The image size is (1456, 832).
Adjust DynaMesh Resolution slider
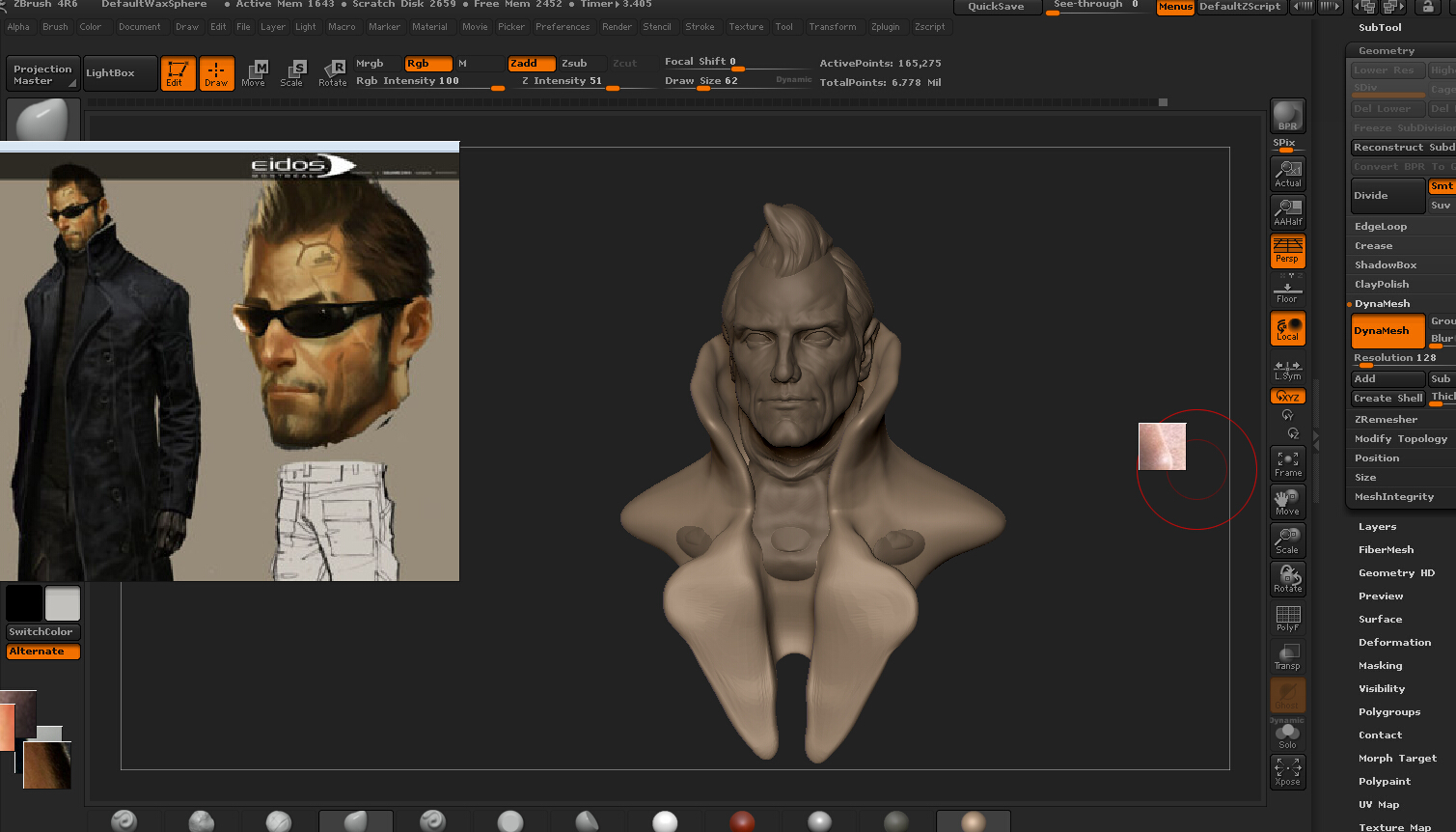pyautogui.click(x=1402, y=359)
